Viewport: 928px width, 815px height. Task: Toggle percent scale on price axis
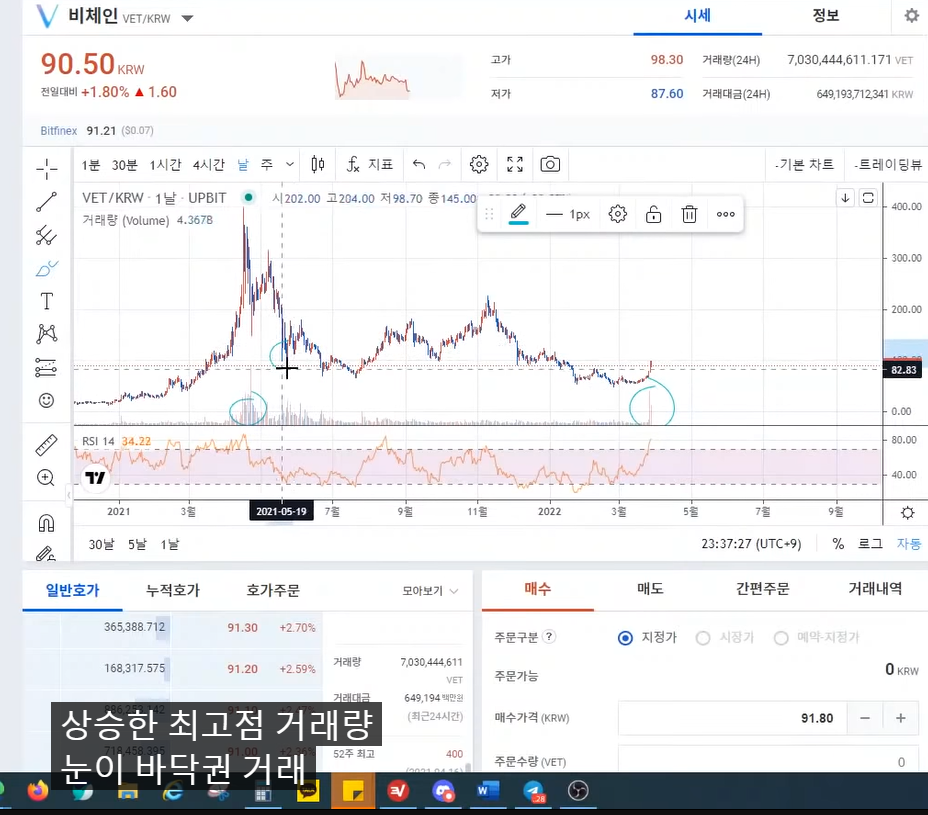point(838,544)
